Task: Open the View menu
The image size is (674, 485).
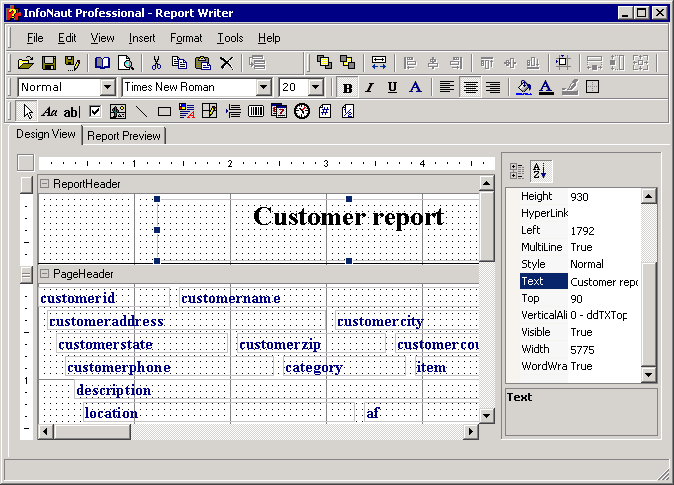Action: click(x=102, y=38)
